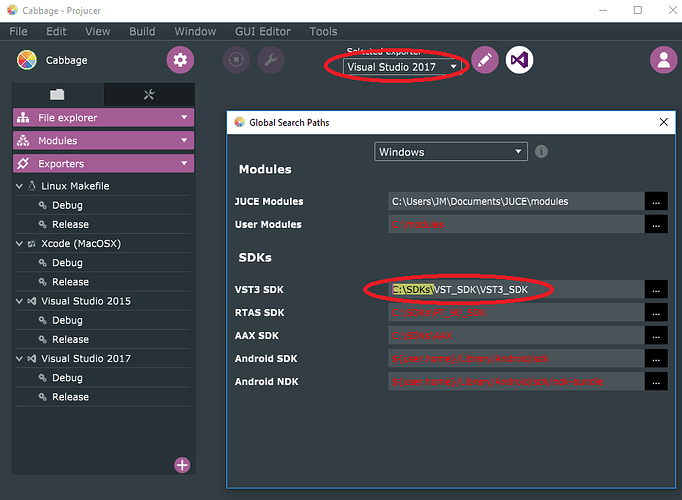Switch to the build tools tab
682x500 pixels.
[x=149, y=94]
